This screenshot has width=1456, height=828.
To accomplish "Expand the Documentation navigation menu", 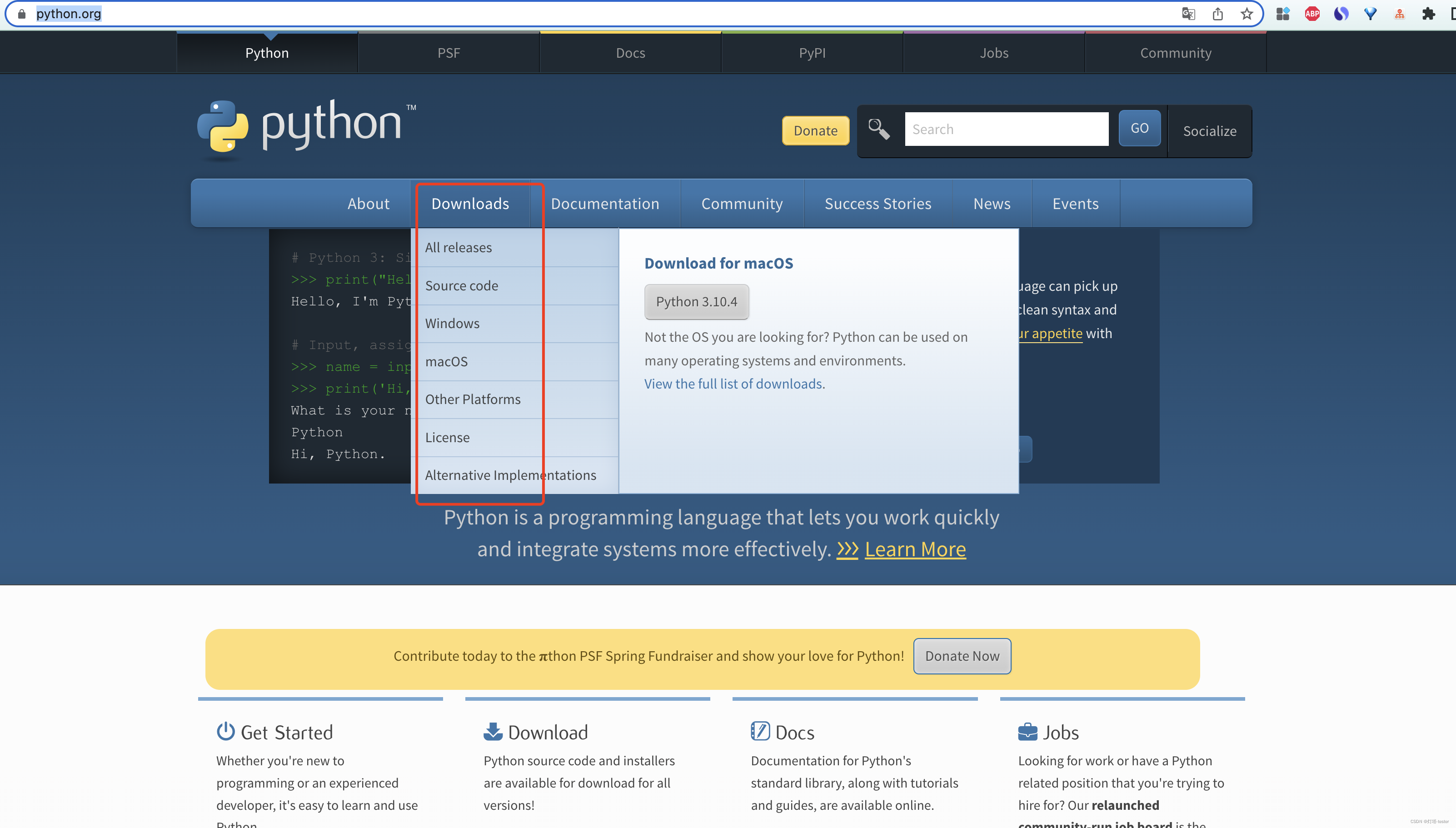I will (x=604, y=204).
